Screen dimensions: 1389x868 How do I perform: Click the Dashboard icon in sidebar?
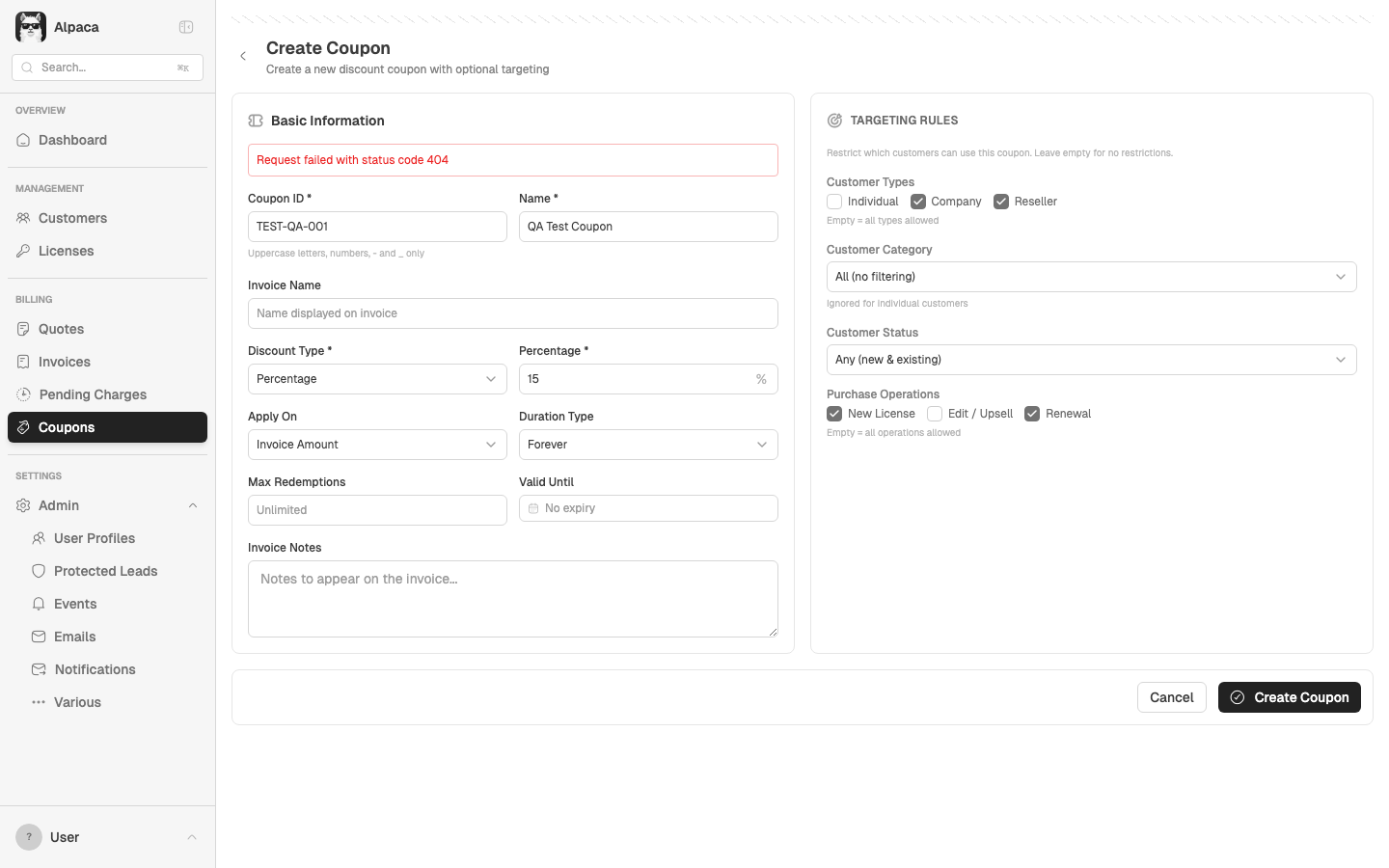click(24, 140)
